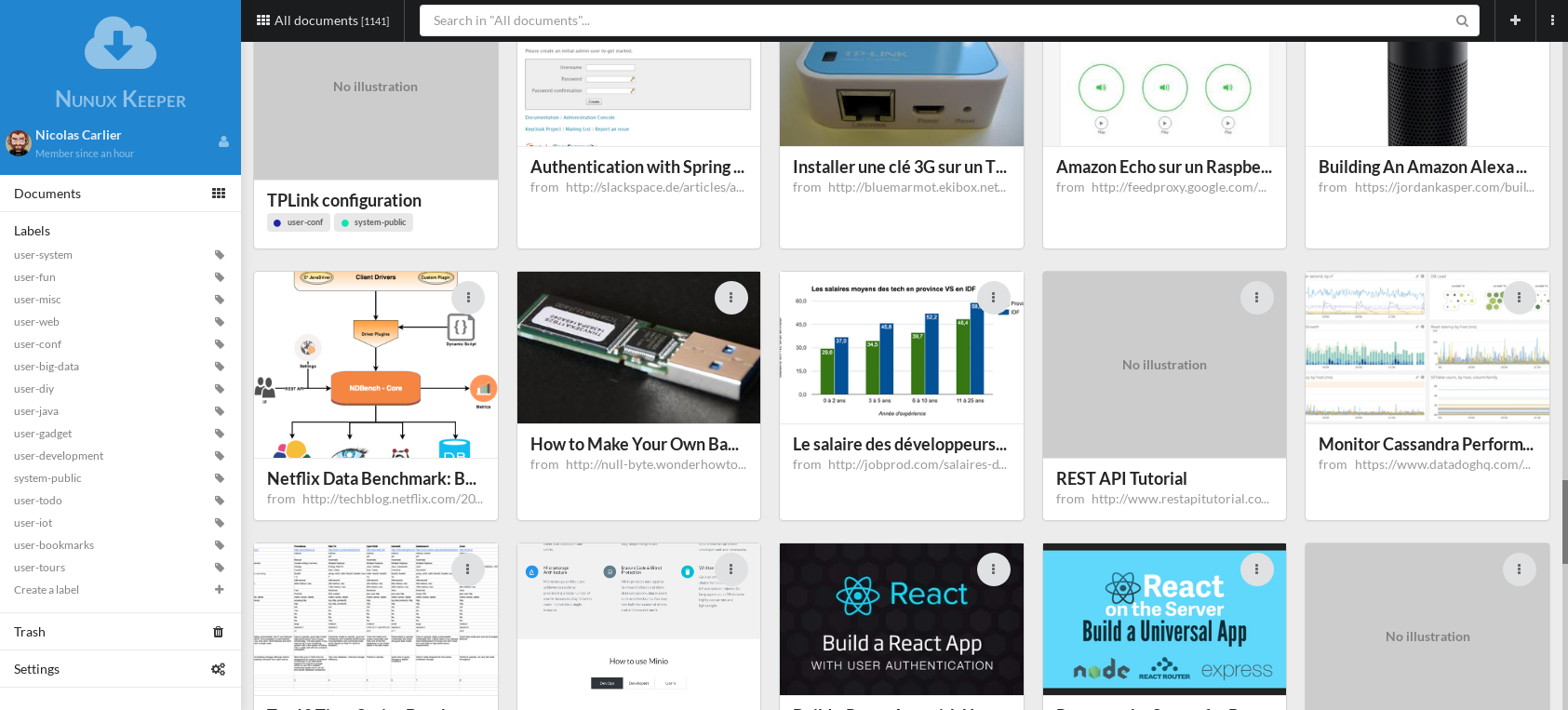1568x710 pixels.
Task: Click the tag icon for user-system
Action: (x=220, y=255)
